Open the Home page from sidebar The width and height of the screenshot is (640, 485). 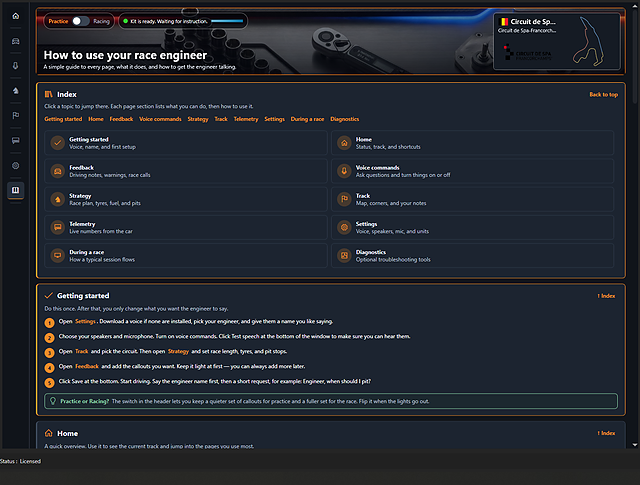pos(16,16)
